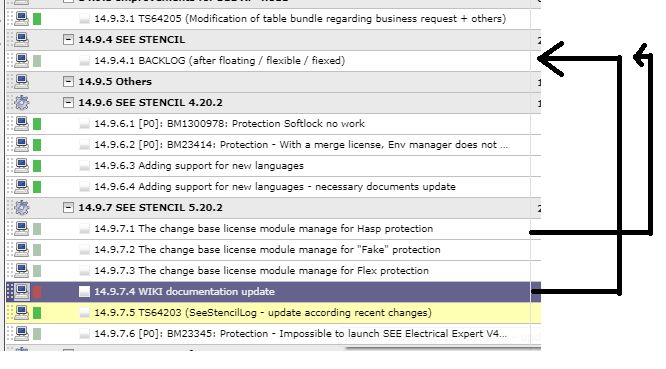Select 14.9.3.1 TS64205 table bundle item

[300, 19]
